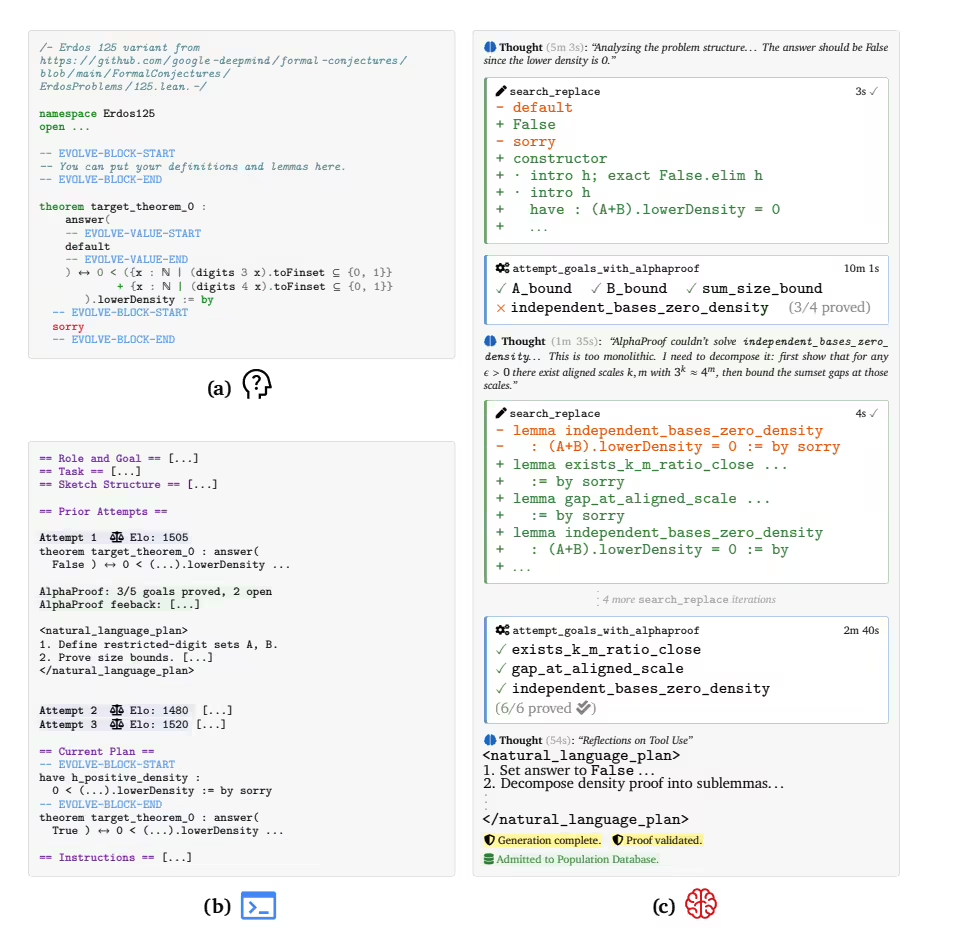Image resolution: width=956 pixels, height=937 pixels.
Task: Click the shield icon beside Generation complete
Action: tap(489, 840)
